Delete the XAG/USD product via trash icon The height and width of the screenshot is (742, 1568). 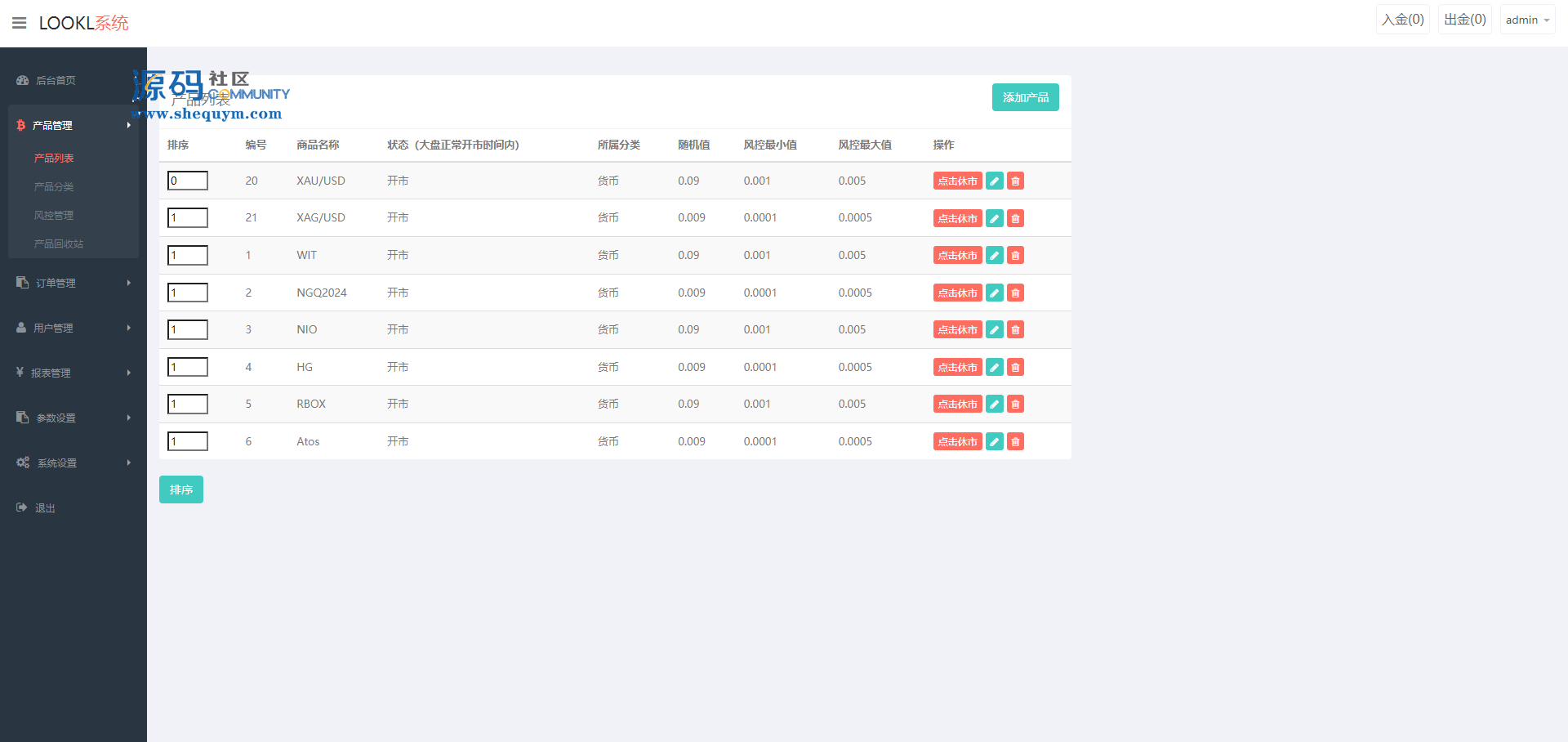pyautogui.click(x=1015, y=218)
